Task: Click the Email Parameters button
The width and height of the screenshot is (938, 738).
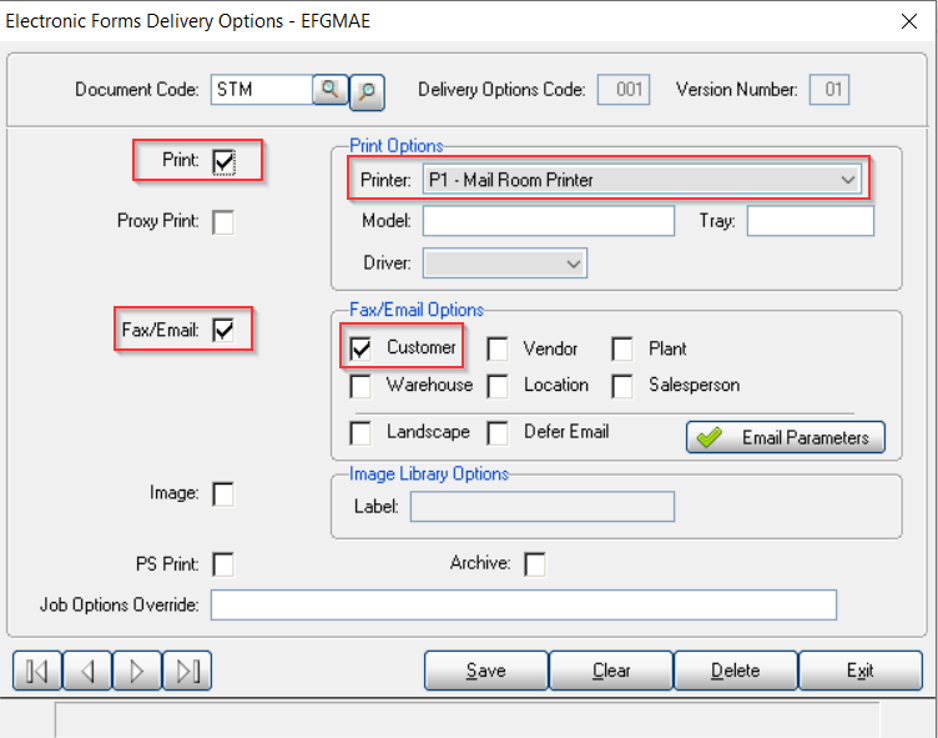Action: (x=785, y=437)
